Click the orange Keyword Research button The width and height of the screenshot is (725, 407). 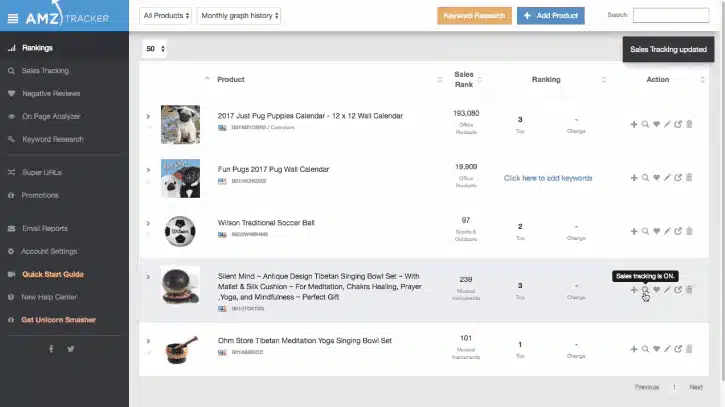pos(474,16)
